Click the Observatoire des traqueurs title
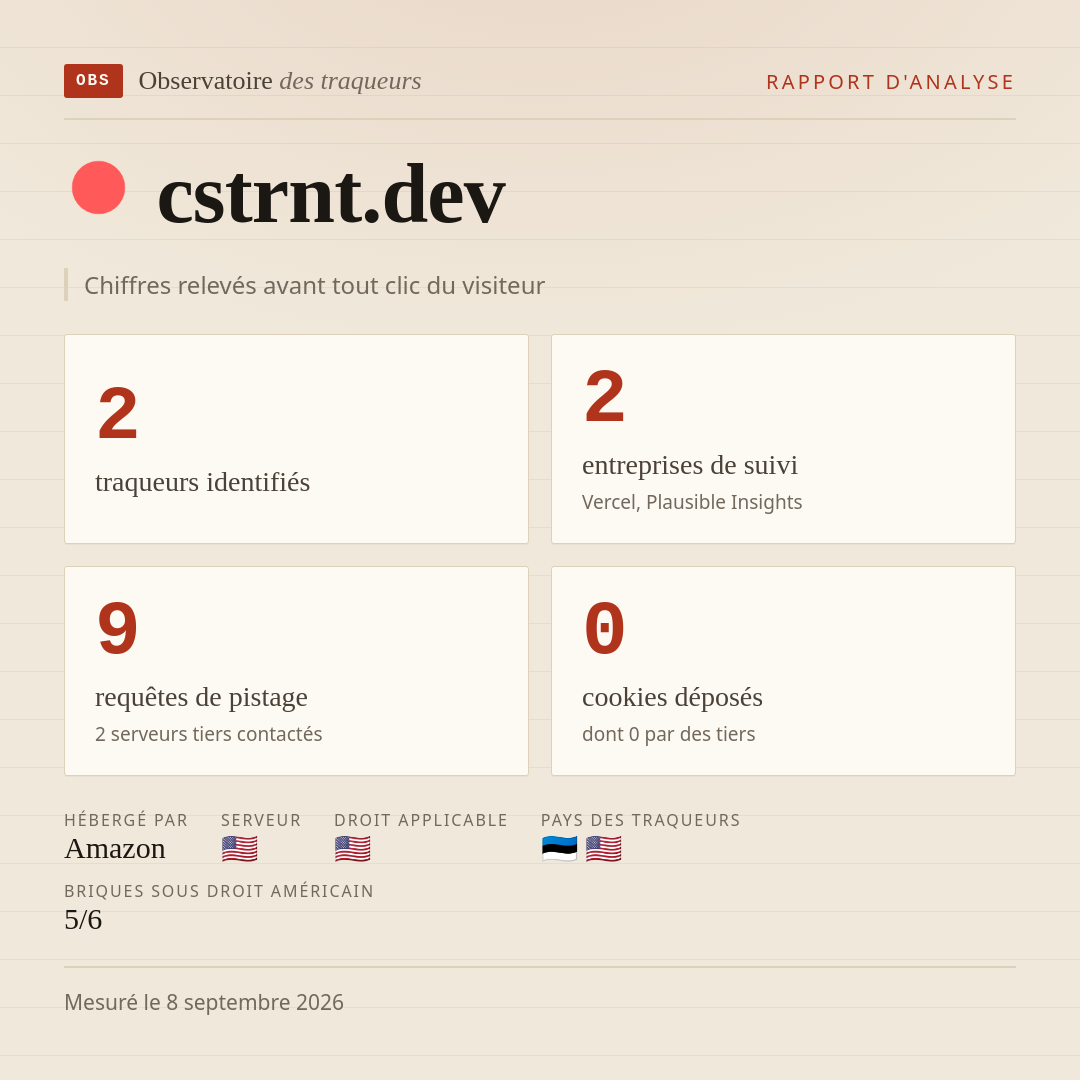This screenshot has width=1080, height=1080. (x=280, y=81)
